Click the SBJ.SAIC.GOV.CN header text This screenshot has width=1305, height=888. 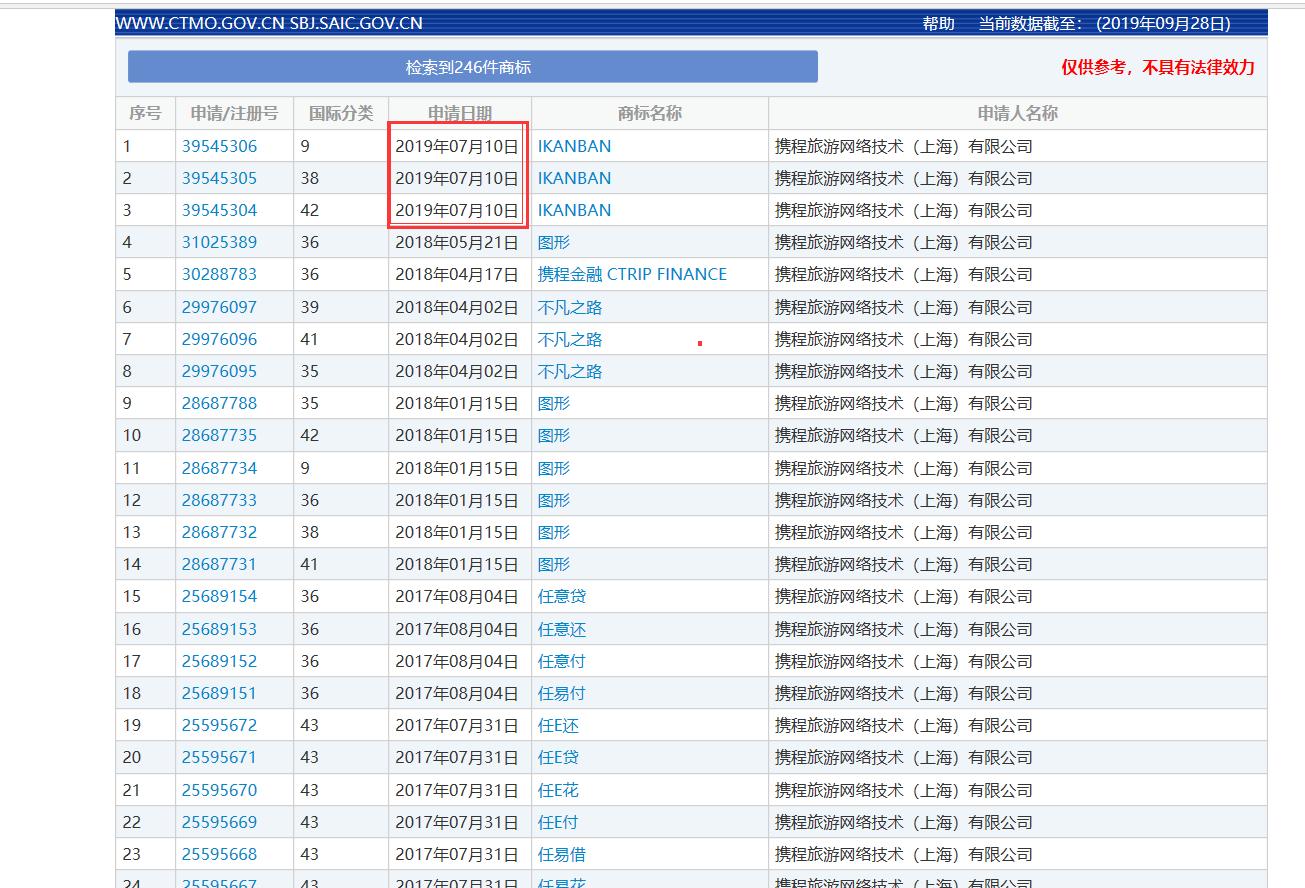[x=356, y=23]
